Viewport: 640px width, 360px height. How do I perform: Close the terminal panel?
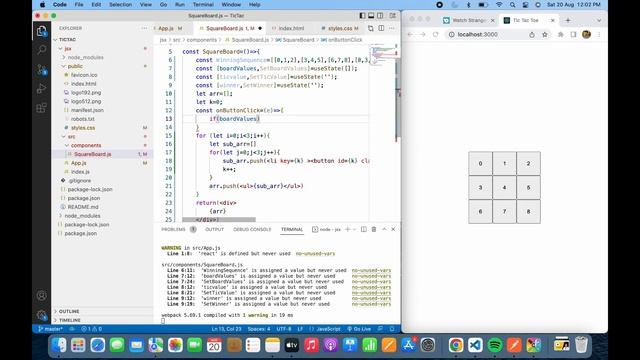tap(393, 229)
